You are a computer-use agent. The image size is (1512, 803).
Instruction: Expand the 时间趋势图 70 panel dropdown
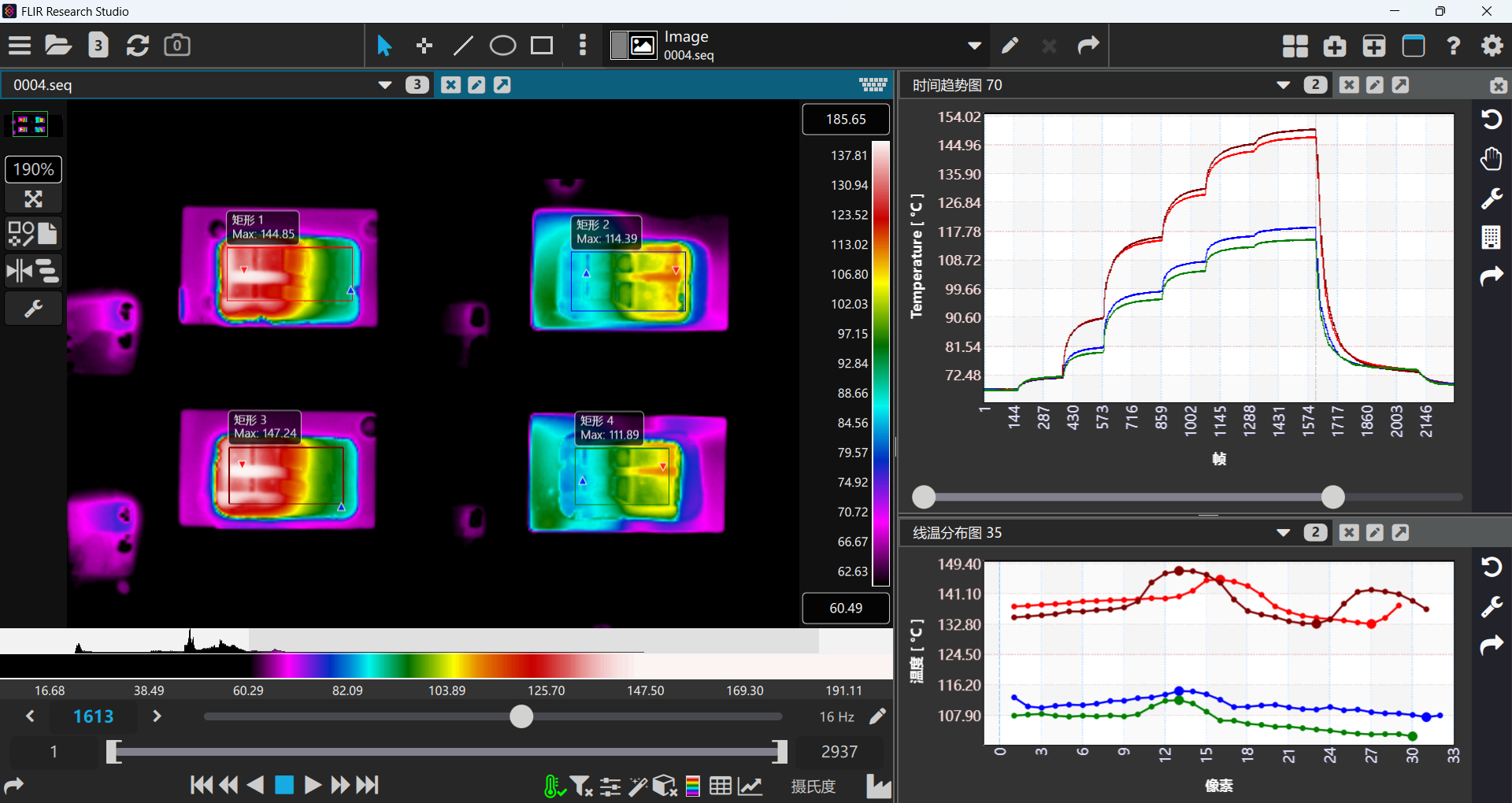click(1283, 85)
